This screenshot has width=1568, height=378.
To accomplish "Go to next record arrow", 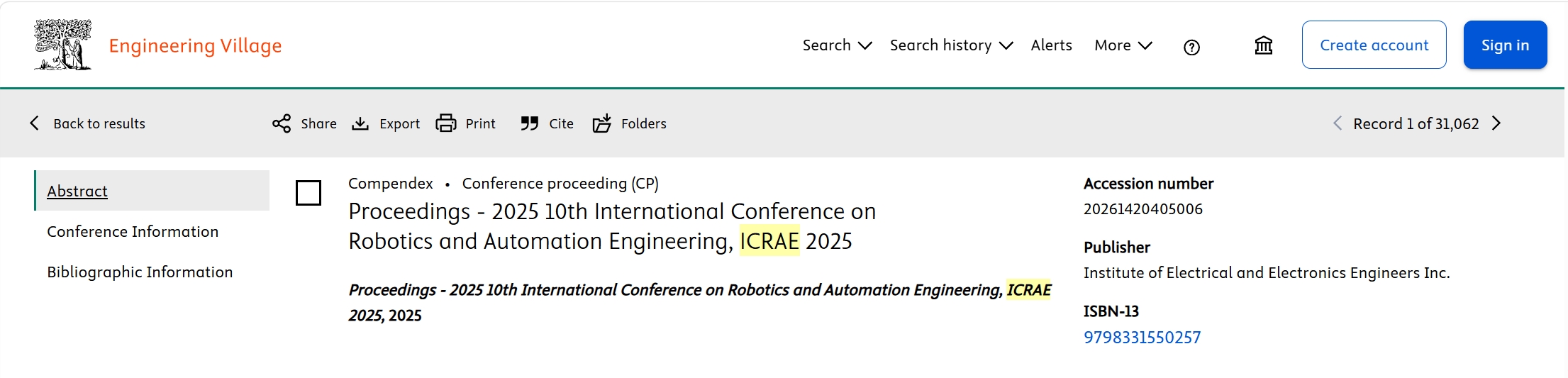I will (1496, 123).
